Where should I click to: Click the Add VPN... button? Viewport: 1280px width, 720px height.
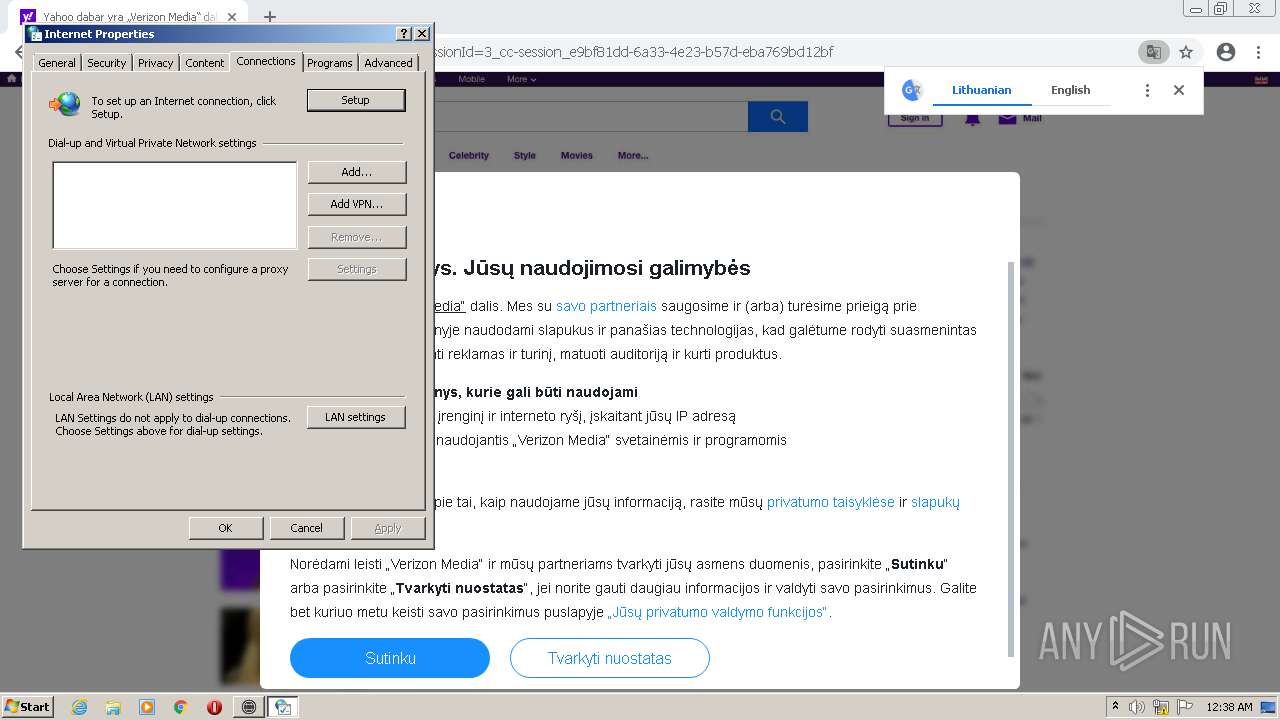357,204
